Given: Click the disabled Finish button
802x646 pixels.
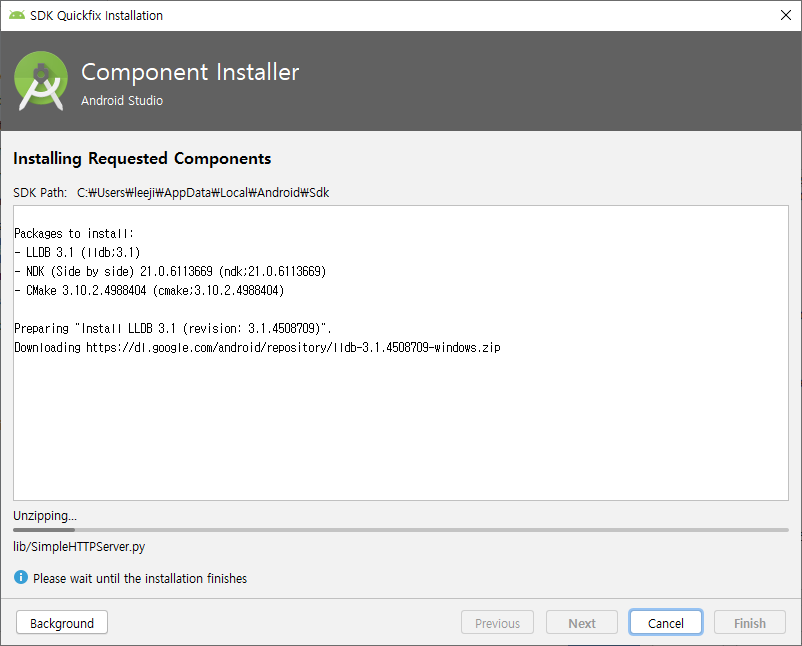Looking at the screenshot, I should point(749,623).
